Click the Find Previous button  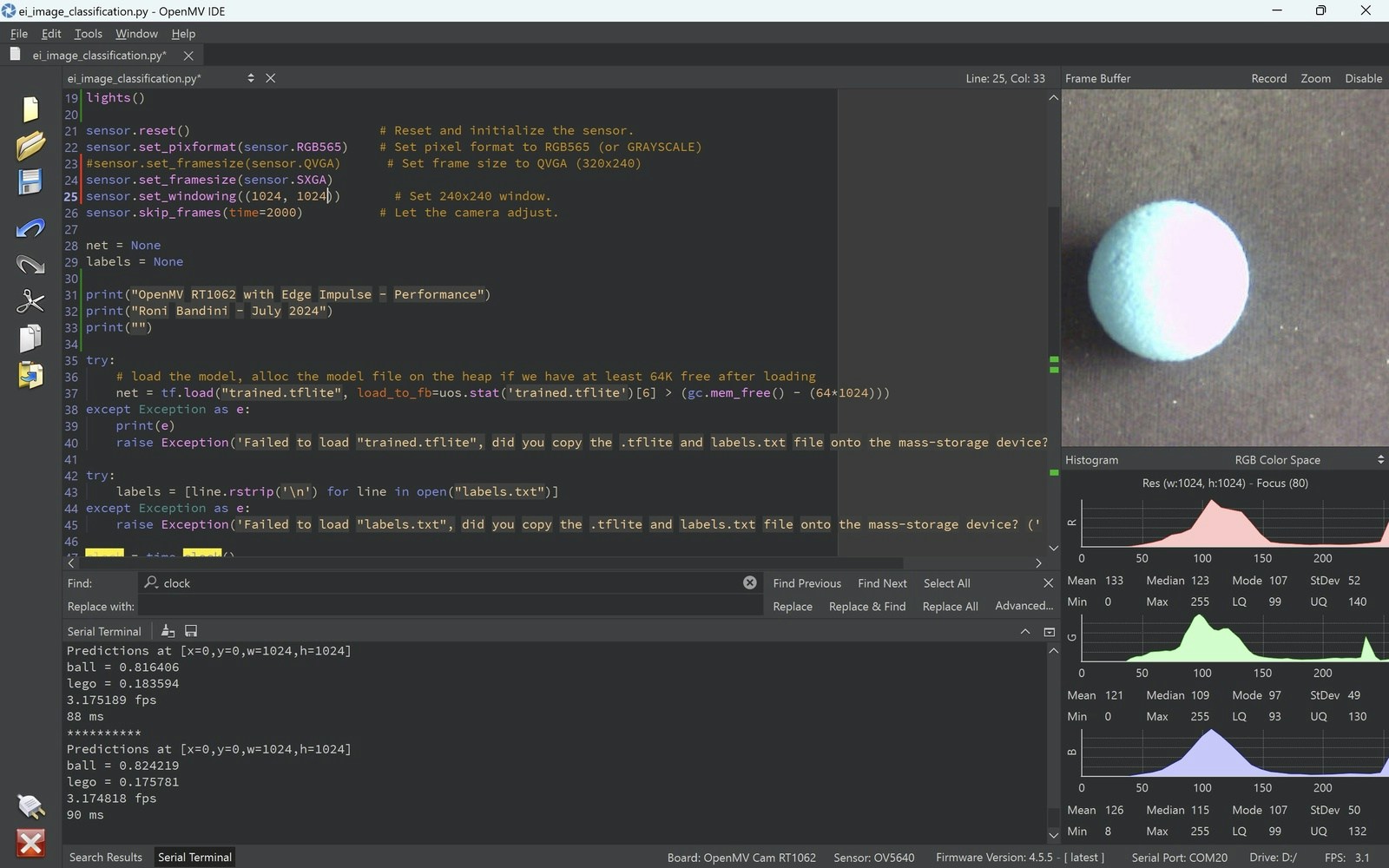[x=807, y=583]
